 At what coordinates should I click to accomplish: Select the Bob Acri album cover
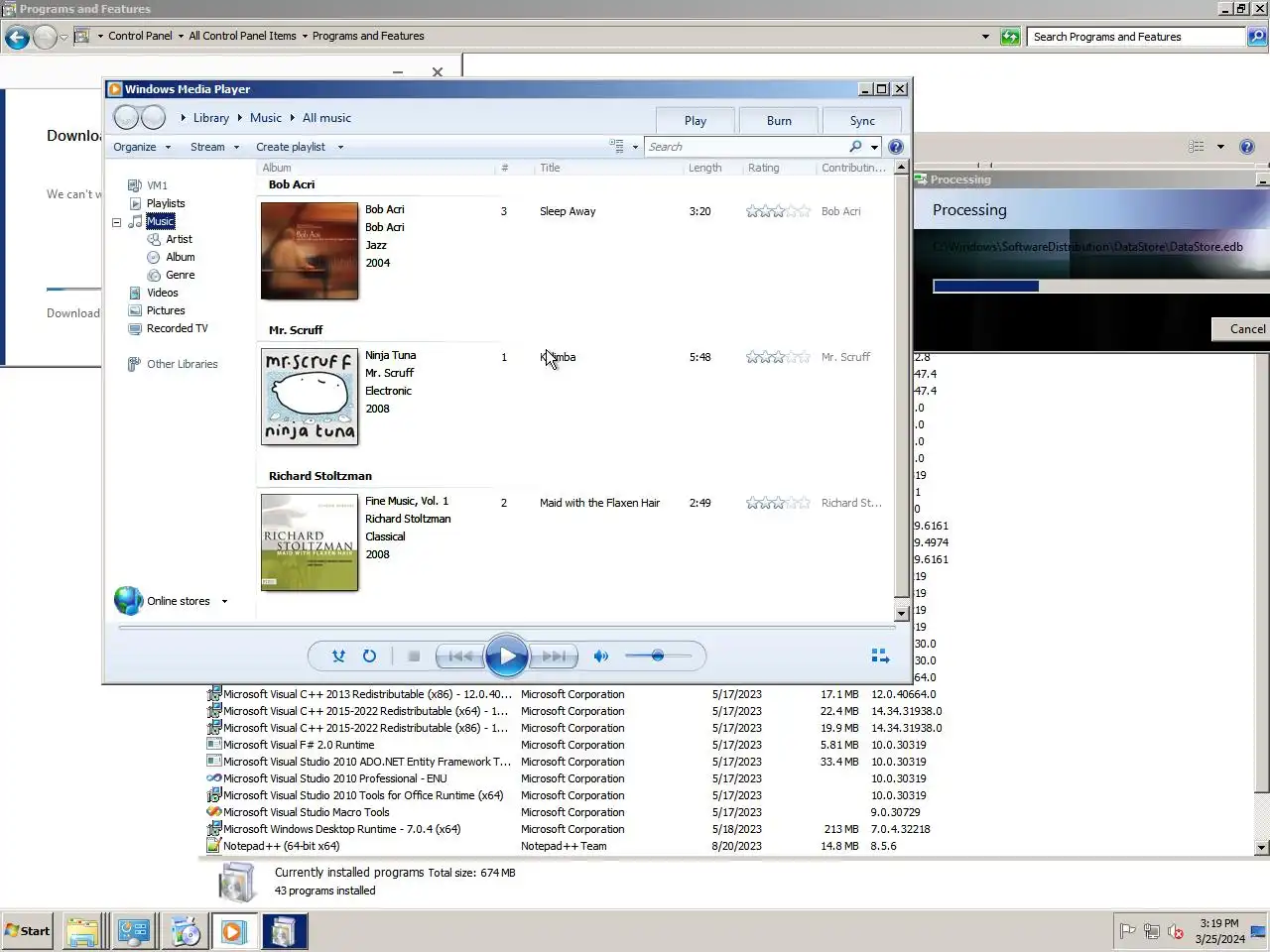point(310,251)
